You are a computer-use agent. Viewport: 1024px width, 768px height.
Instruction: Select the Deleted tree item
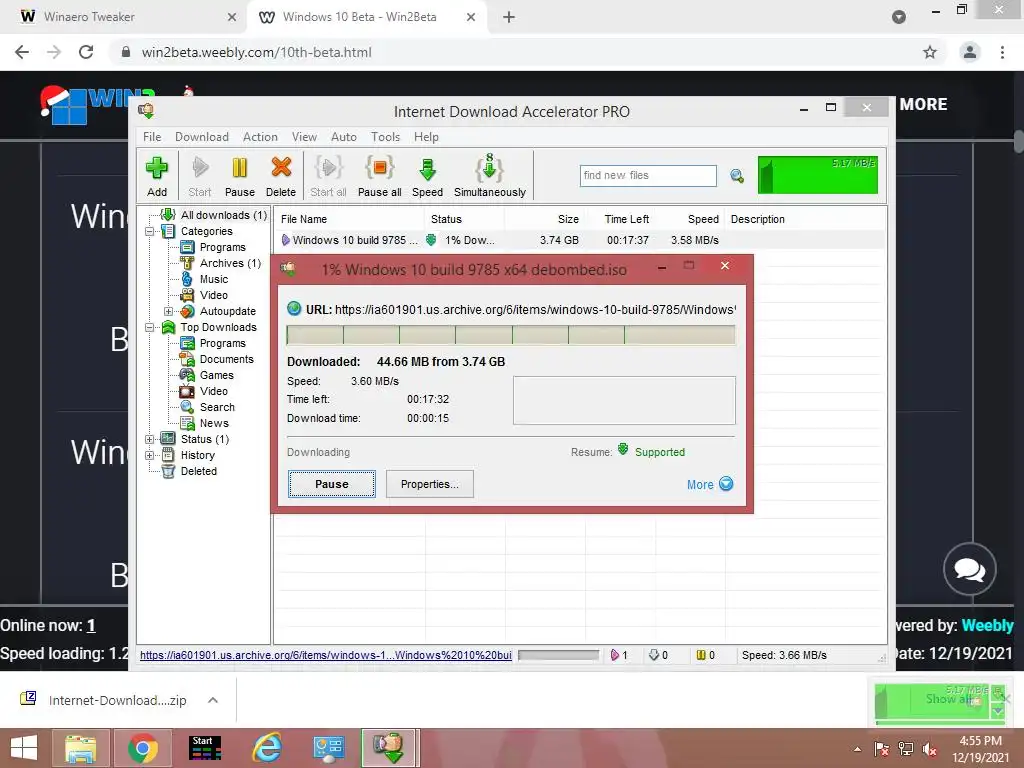tap(199, 471)
